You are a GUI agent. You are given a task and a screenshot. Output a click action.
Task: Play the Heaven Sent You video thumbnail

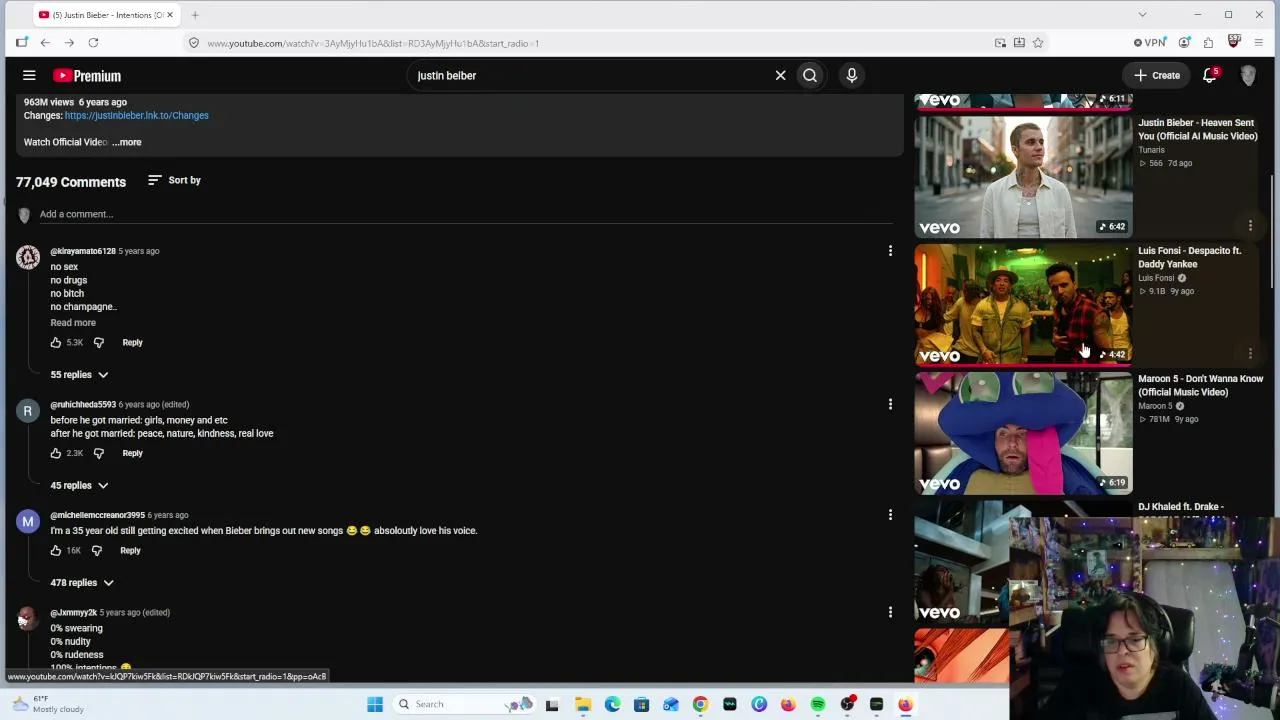point(1023,176)
